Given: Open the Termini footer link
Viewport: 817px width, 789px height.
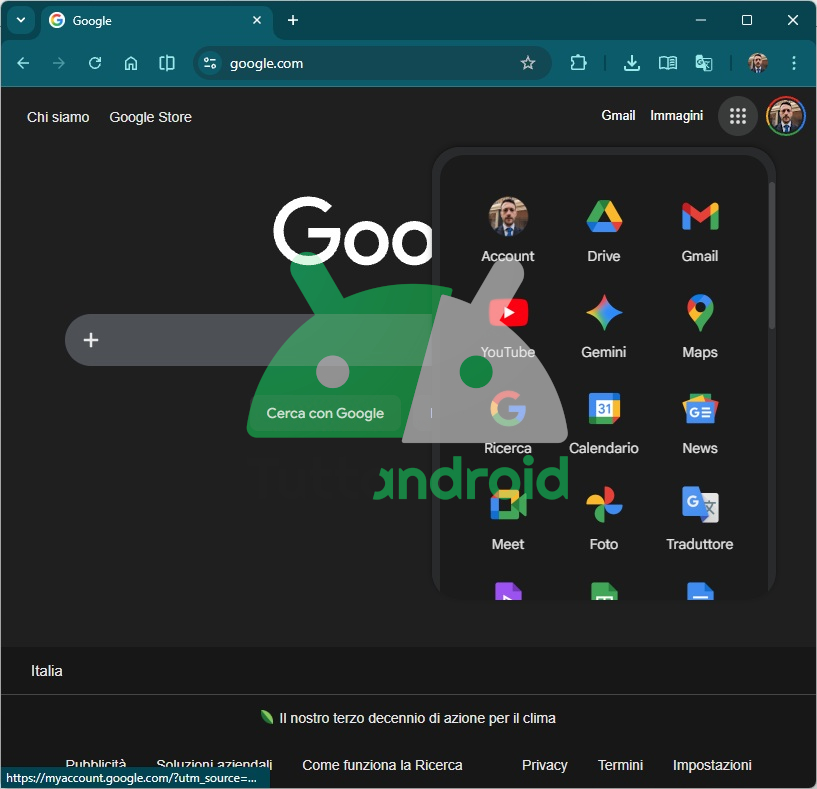Looking at the screenshot, I should [620, 765].
